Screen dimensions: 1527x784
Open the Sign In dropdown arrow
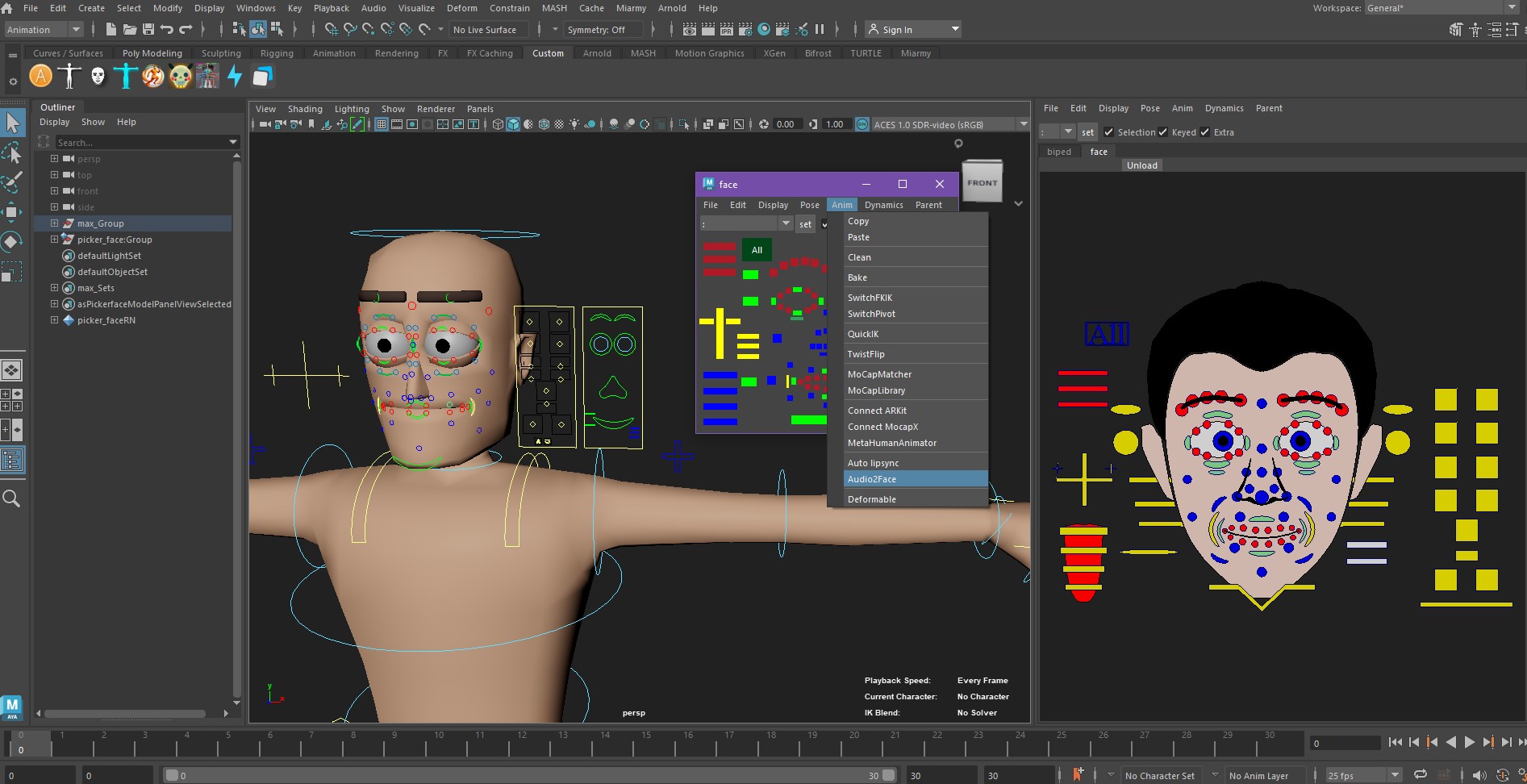pyautogui.click(x=955, y=30)
